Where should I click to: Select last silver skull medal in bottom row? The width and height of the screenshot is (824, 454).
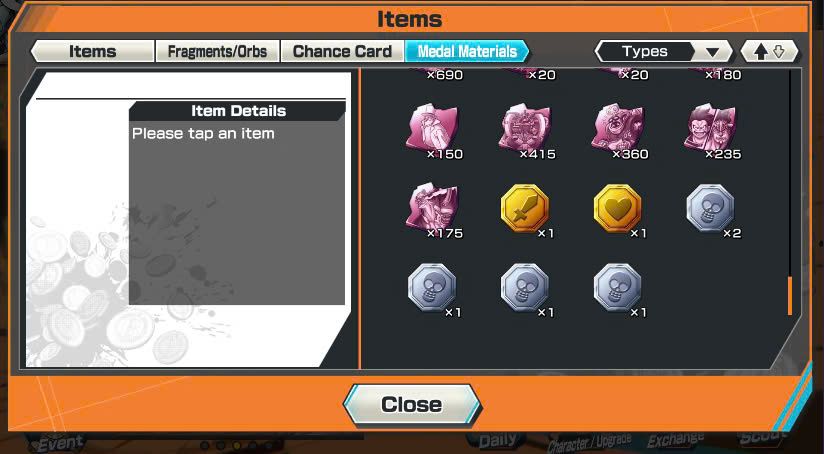pos(617,287)
